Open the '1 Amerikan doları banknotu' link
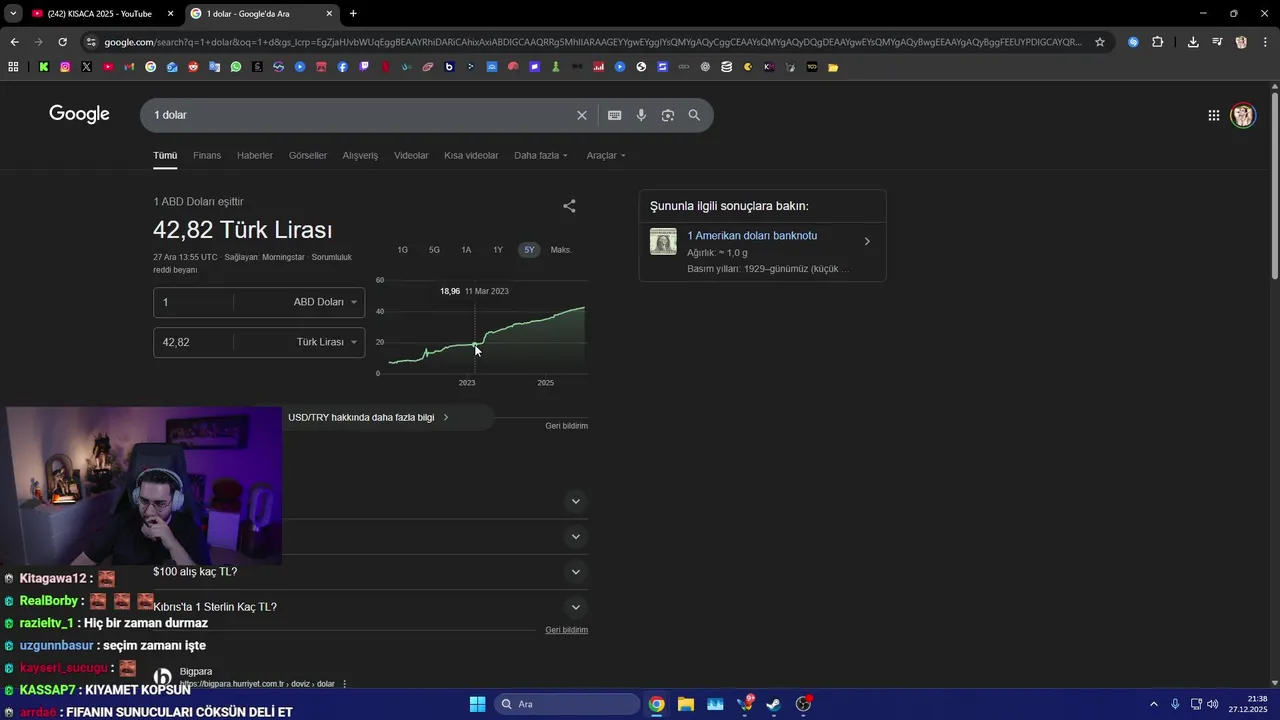Image resolution: width=1280 pixels, height=720 pixels. point(752,236)
